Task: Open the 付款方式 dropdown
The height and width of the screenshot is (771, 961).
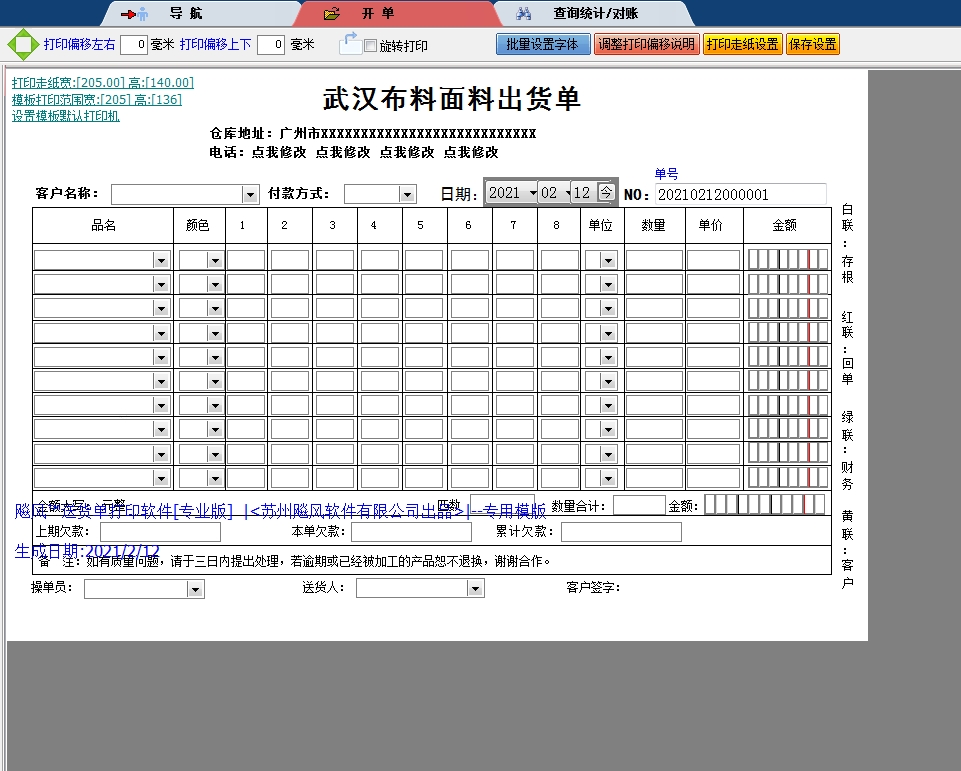Action: tap(406, 194)
